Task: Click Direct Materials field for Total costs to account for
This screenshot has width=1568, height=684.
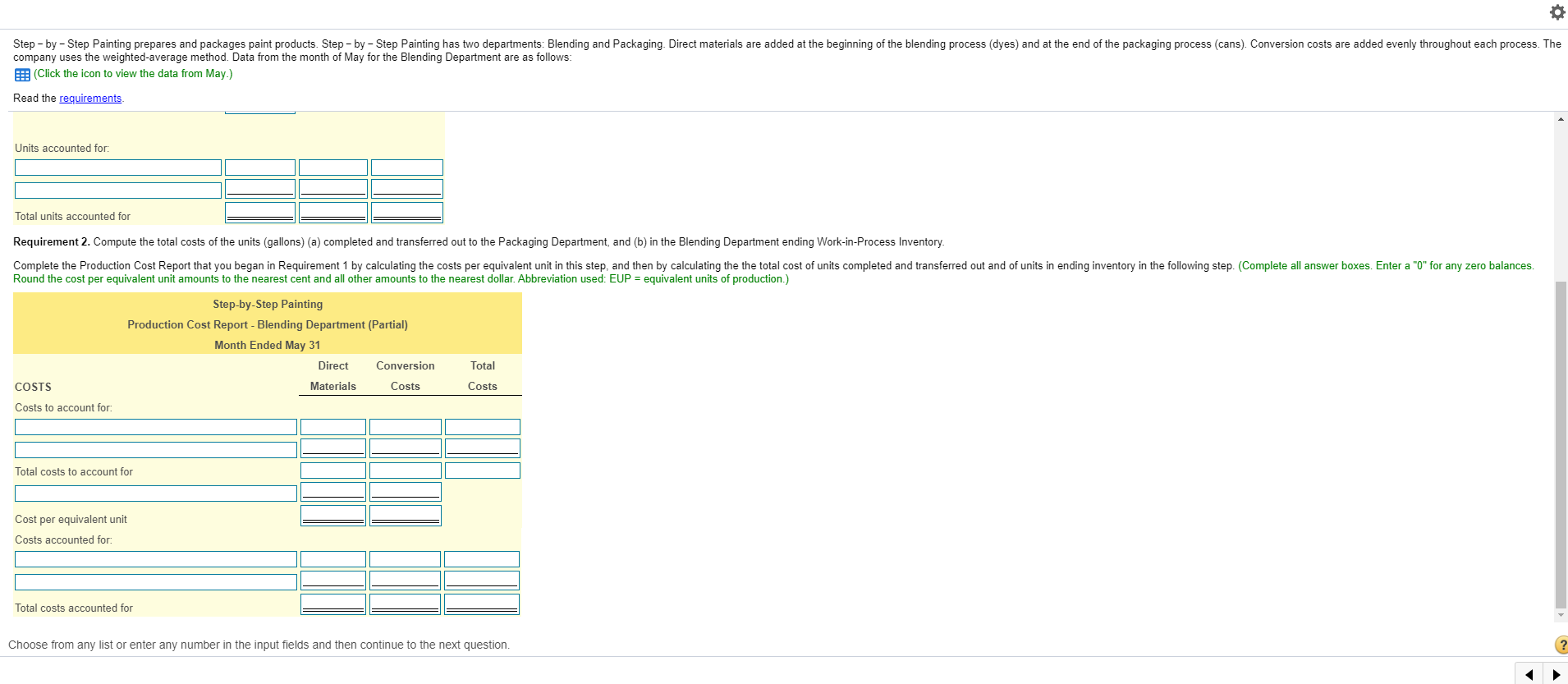Action: [x=333, y=471]
